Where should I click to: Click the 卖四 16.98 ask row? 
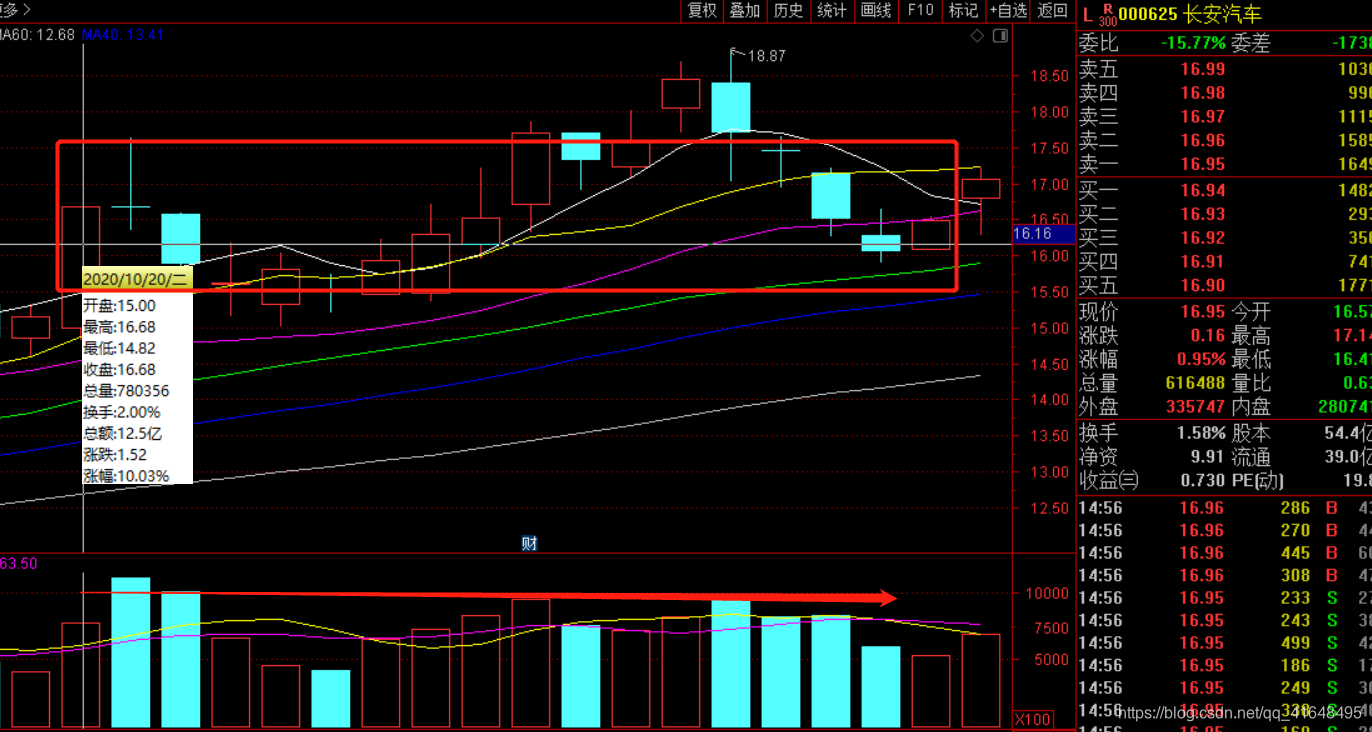click(x=1225, y=93)
